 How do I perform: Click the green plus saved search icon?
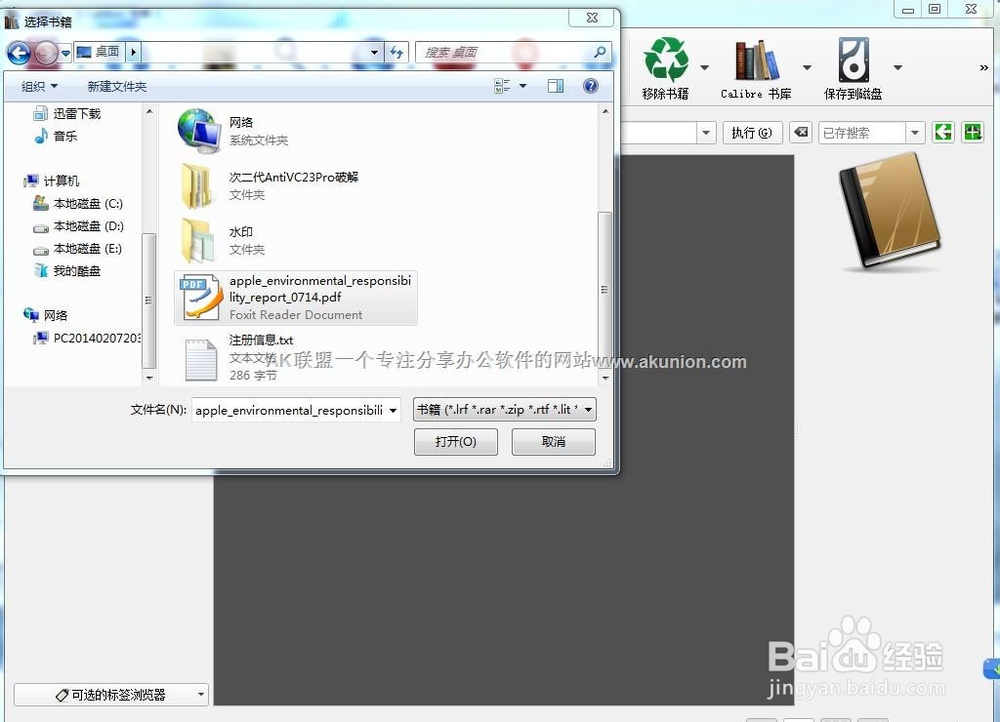tap(971, 131)
